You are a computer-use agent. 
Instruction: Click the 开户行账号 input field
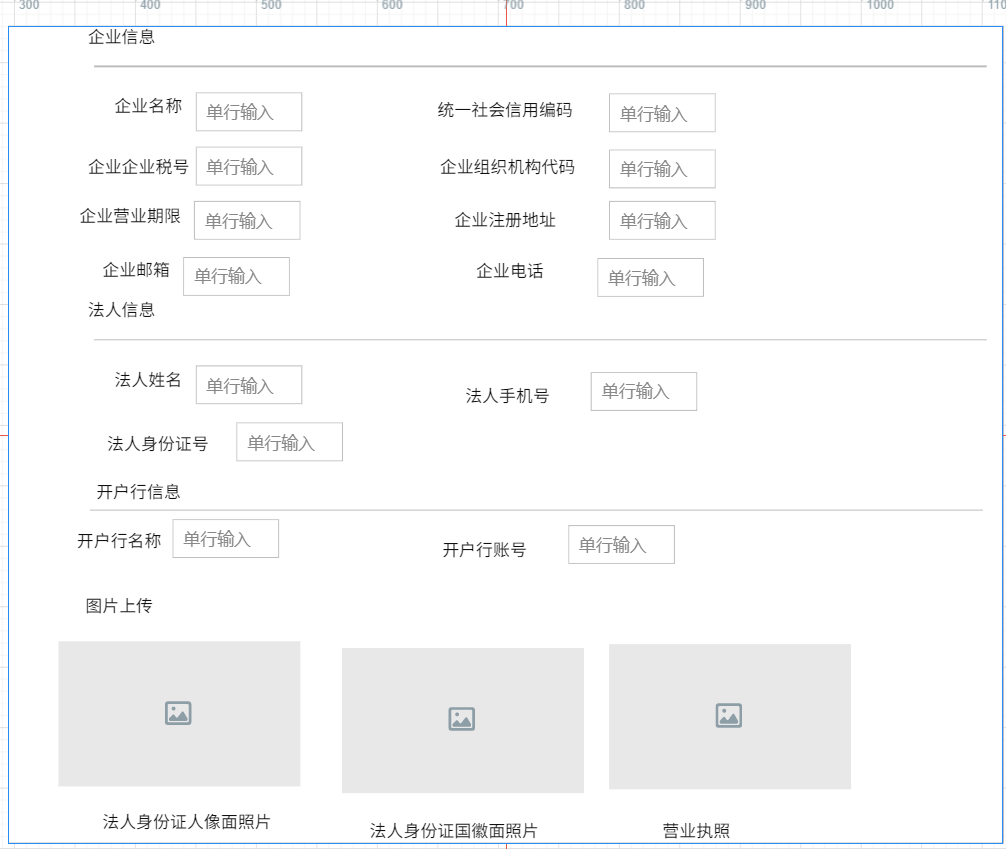click(x=622, y=545)
